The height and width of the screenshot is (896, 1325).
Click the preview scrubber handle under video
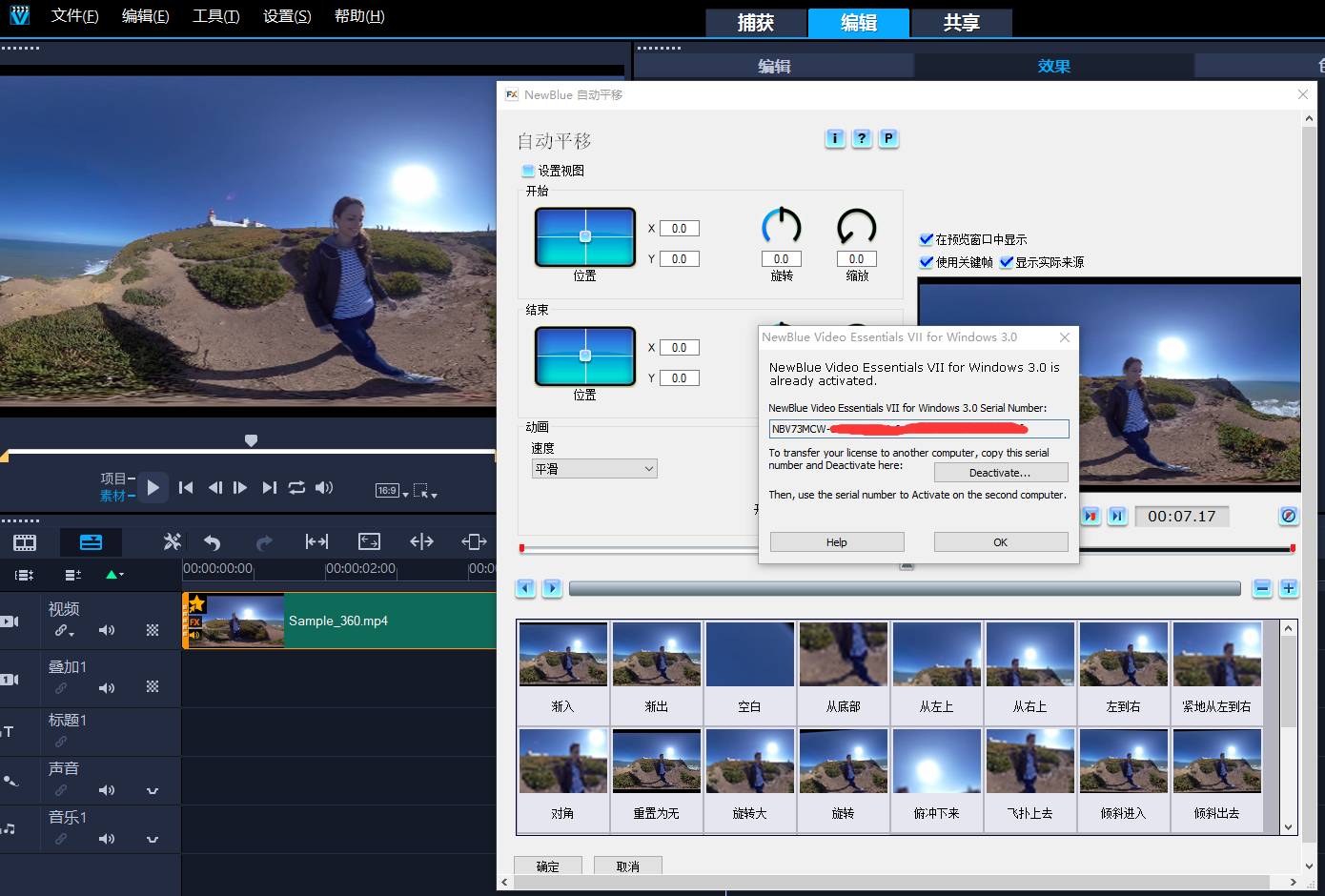251,440
